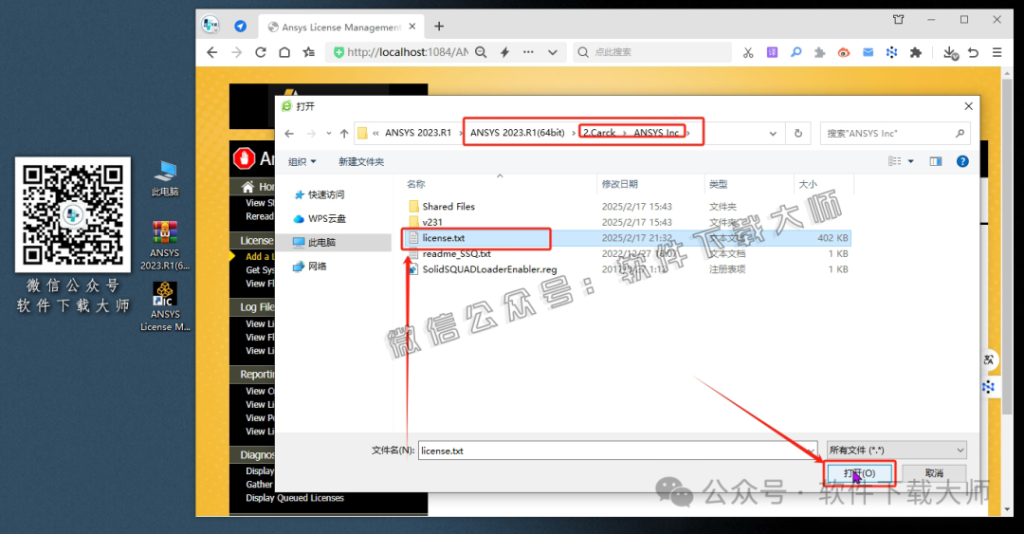Close the 打开 file dialog

968,106
